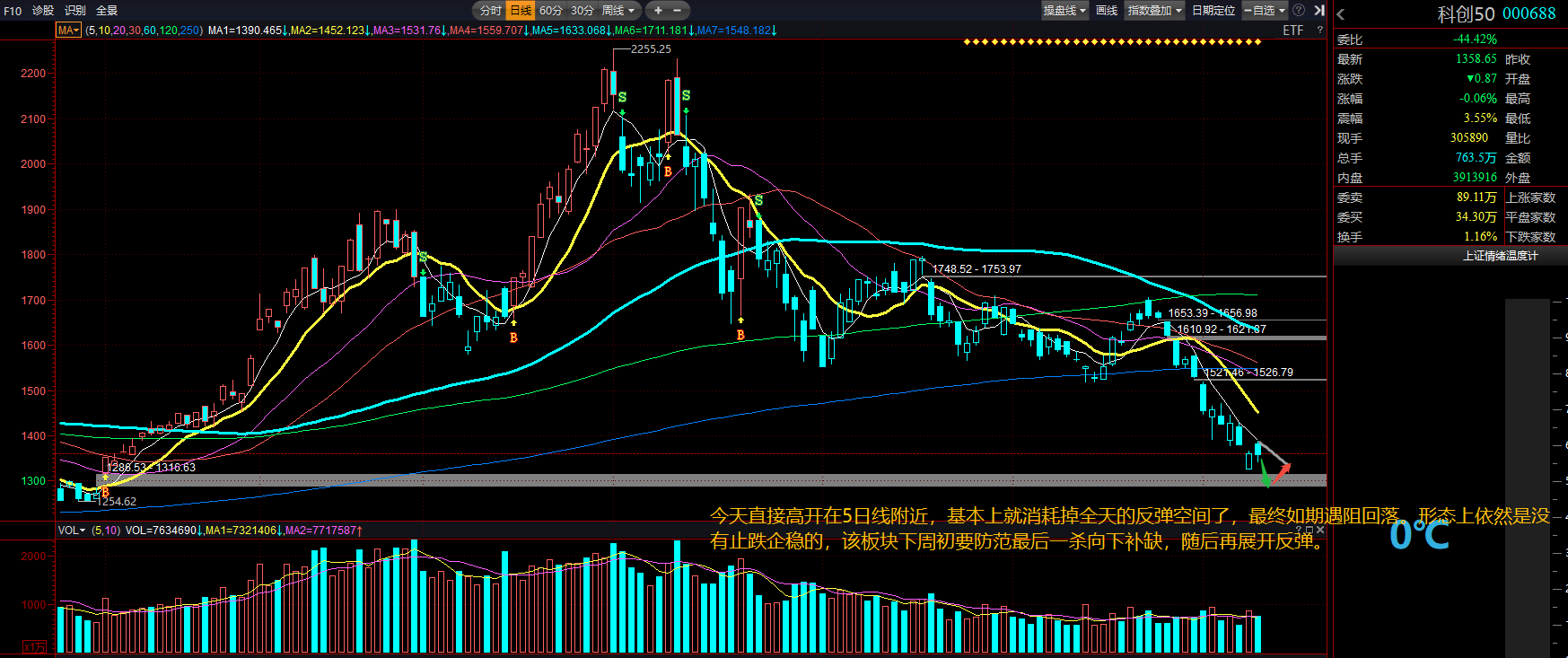Click the 0°C sentiment temperature reading
Viewport: 1568px width, 658px height.
(1420, 536)
